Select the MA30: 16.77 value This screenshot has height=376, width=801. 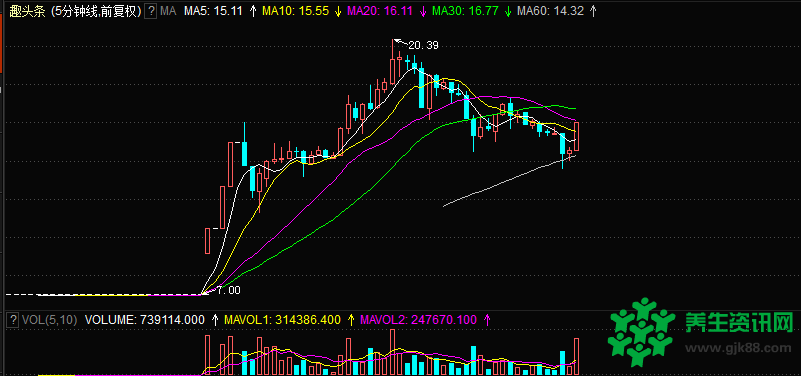point(465,11)
